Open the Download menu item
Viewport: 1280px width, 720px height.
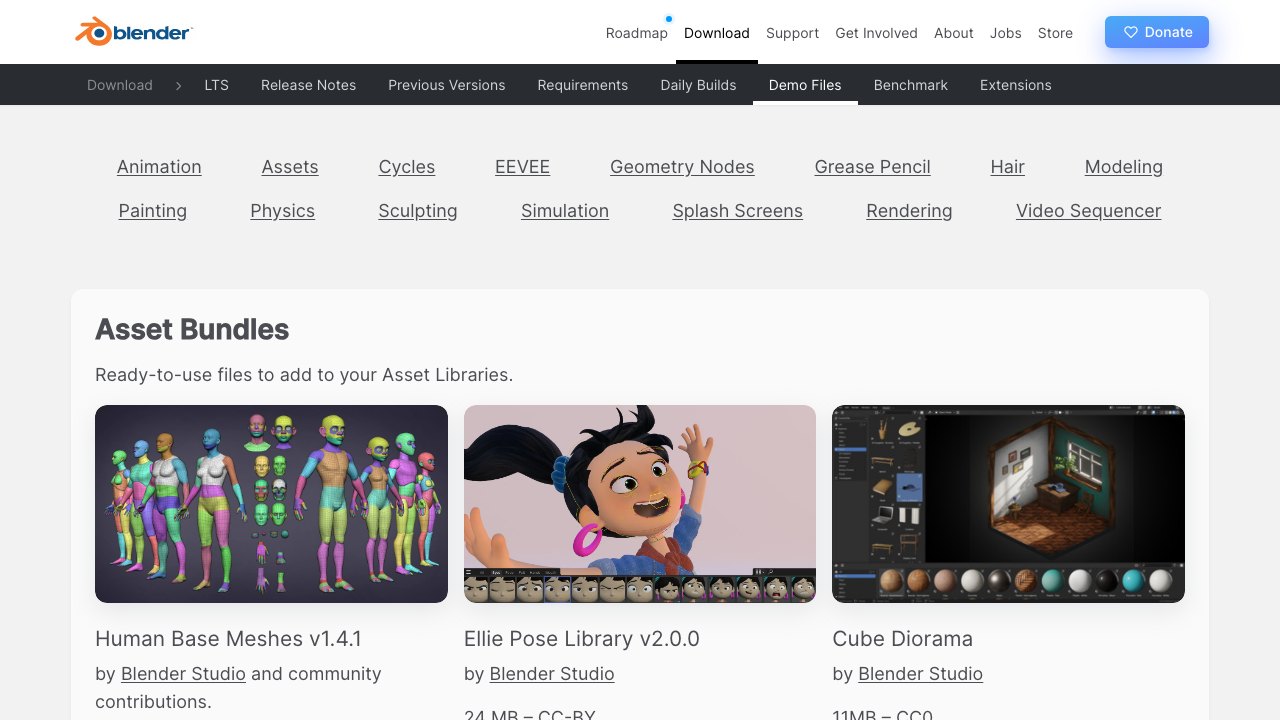coord(716,33)
